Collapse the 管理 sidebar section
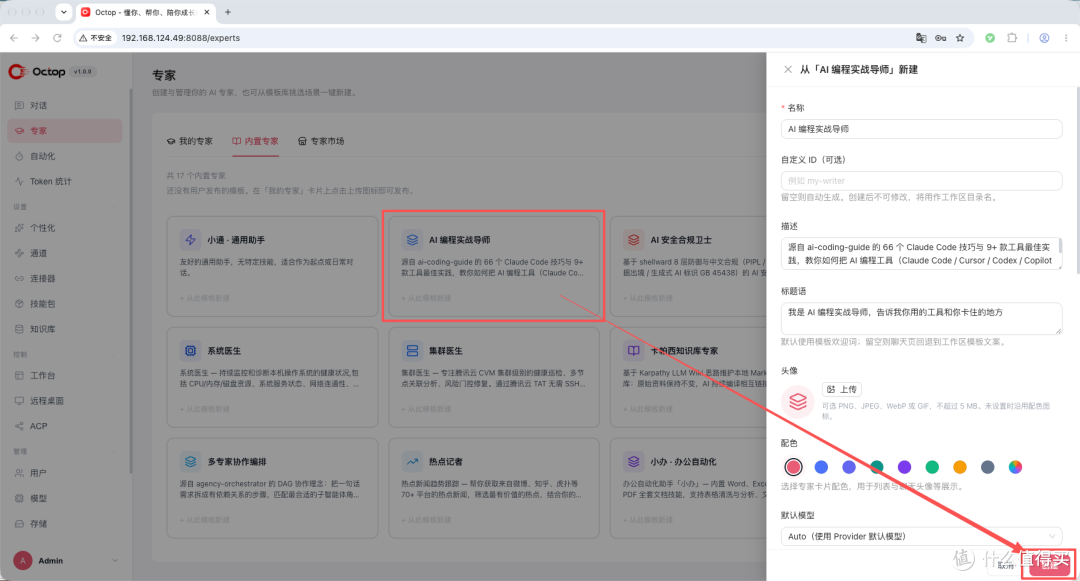Screen dimensions: 1080x581 coord(113,452)
